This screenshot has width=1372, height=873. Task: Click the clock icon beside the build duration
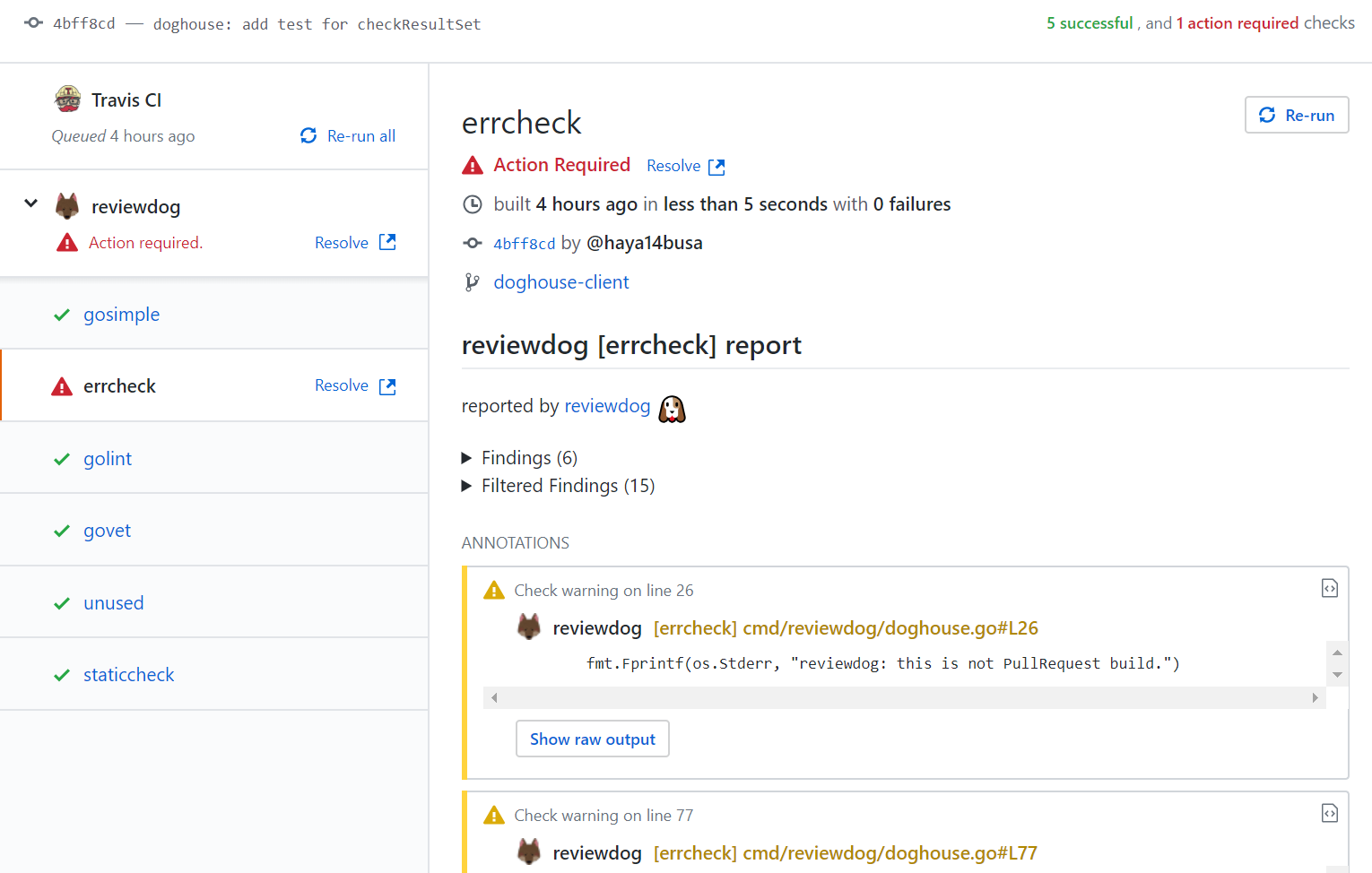point(473,203)
